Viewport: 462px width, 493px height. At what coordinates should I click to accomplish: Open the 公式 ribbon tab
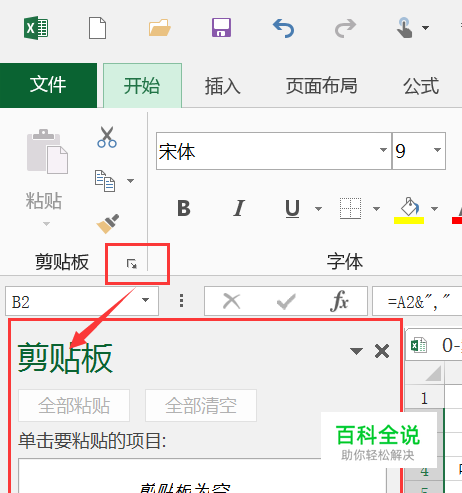[421, 86]
